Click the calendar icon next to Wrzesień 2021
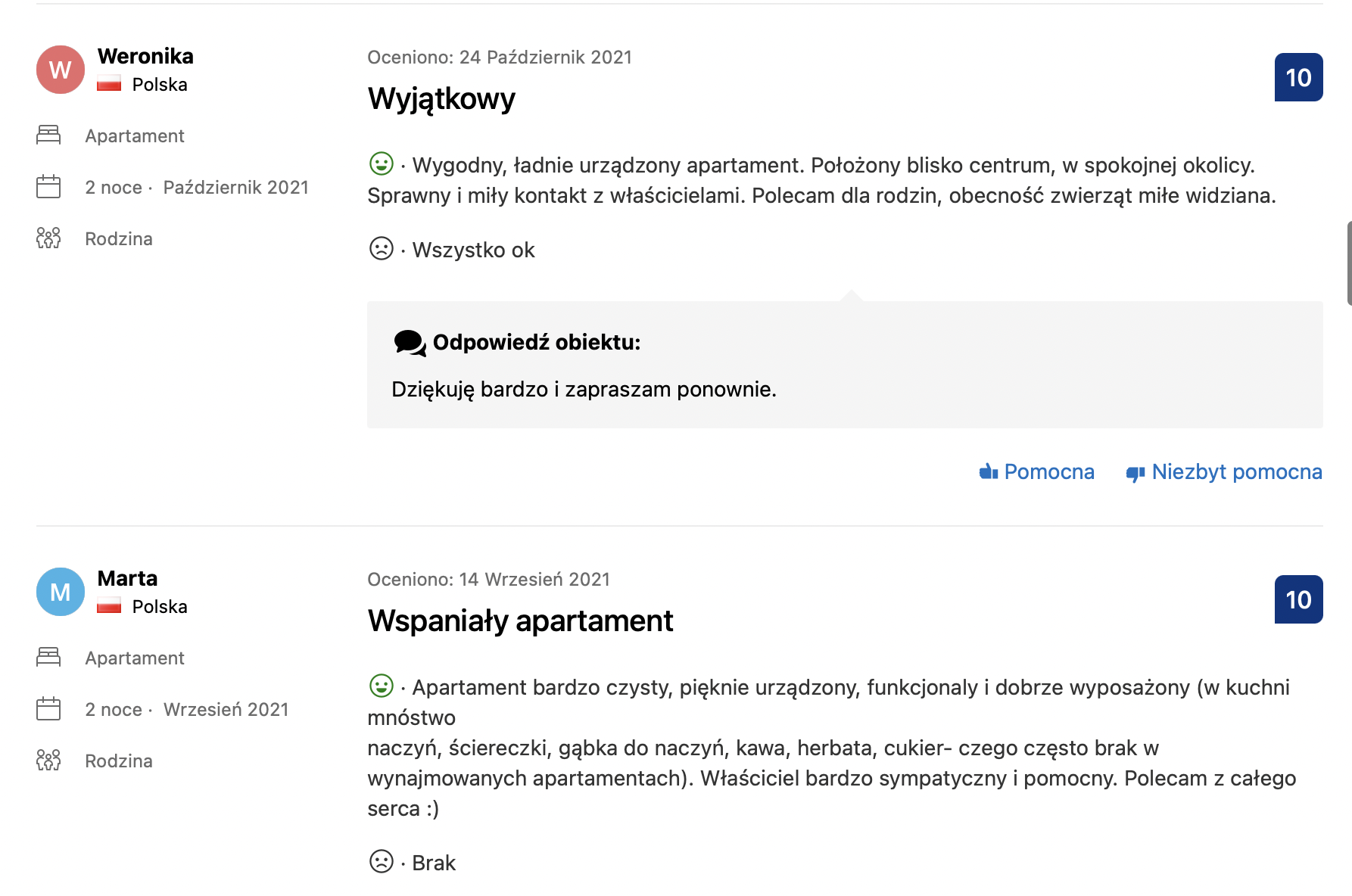 tap(48, 709)
